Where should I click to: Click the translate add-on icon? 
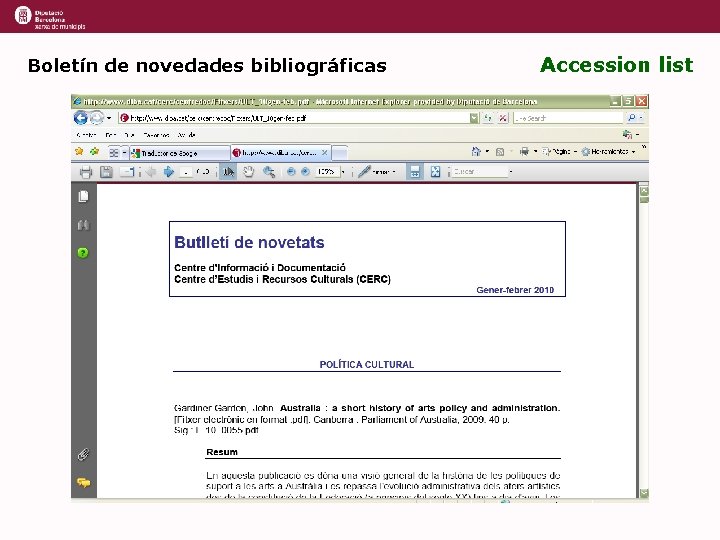[627, 135]
